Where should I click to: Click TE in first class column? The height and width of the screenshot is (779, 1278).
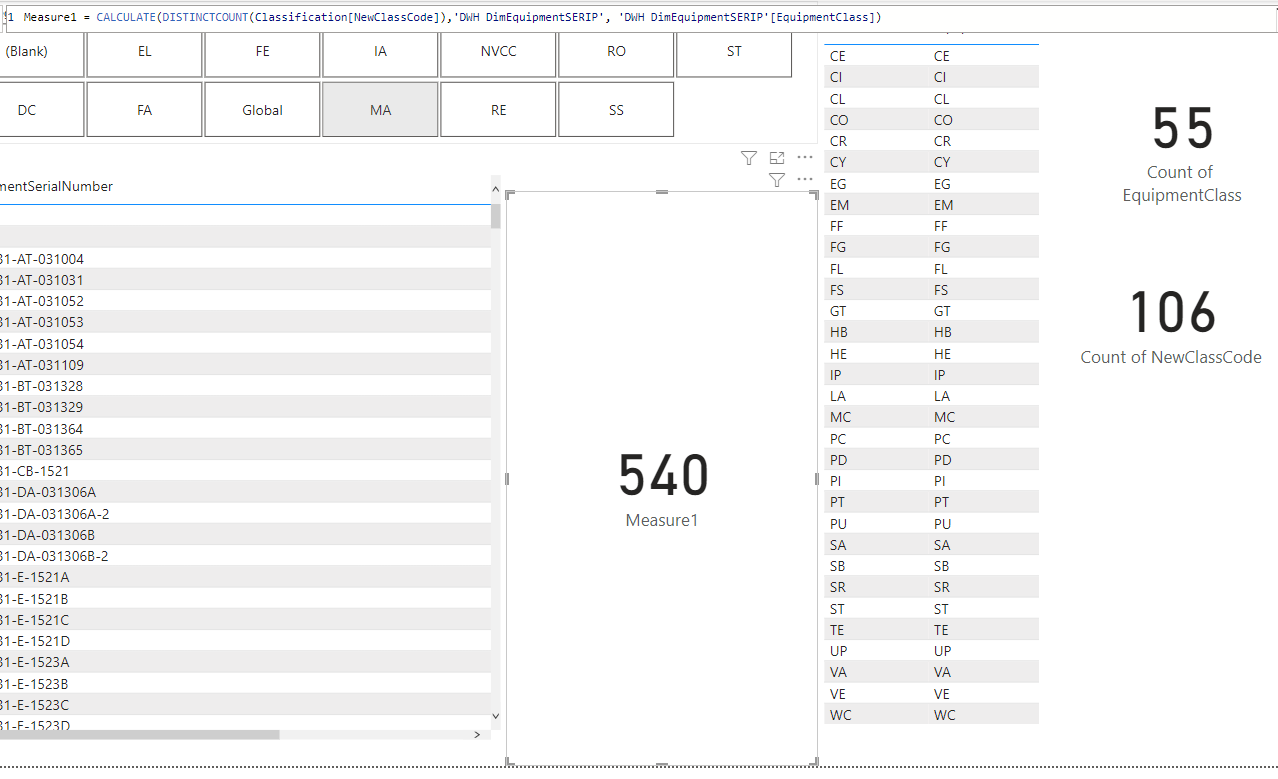837,630
